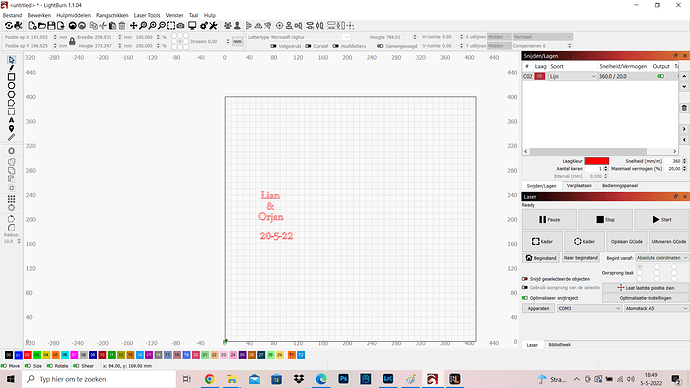Click the Radial Array tool icon
Viewport: 690px width, 388px height.
11,208
